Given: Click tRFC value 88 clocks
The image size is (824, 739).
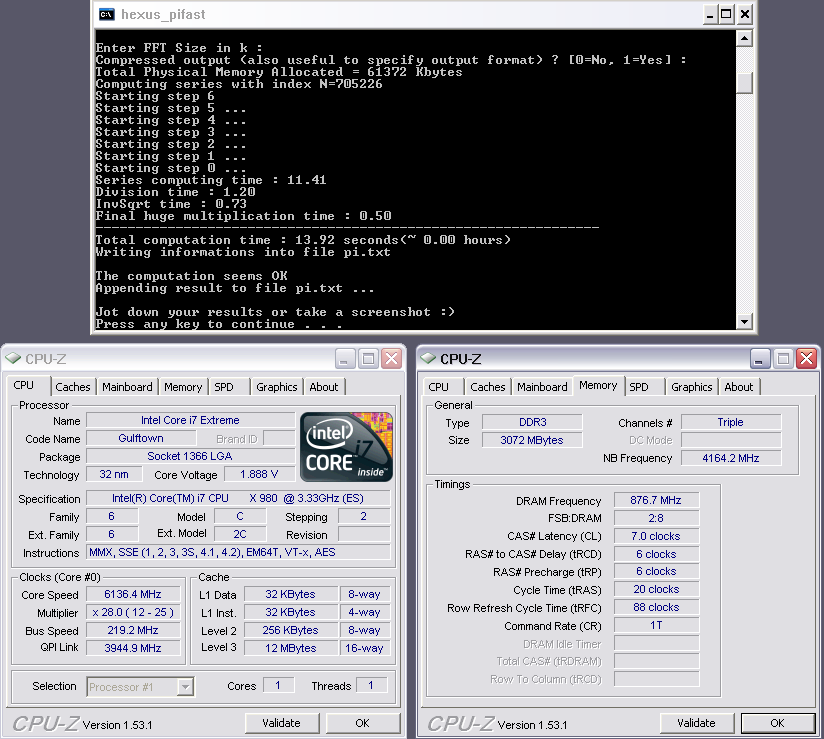Looking at the screenshot, I should [656, 608].
